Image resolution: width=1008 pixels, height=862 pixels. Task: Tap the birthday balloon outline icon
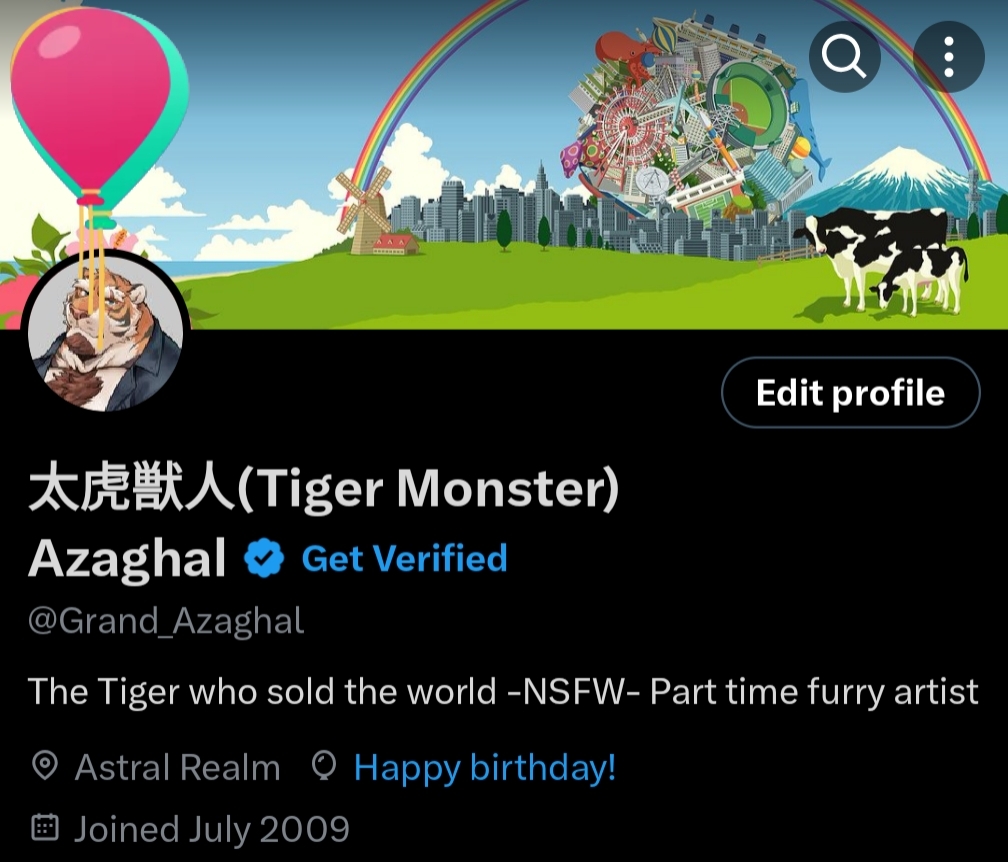point(323,766)
